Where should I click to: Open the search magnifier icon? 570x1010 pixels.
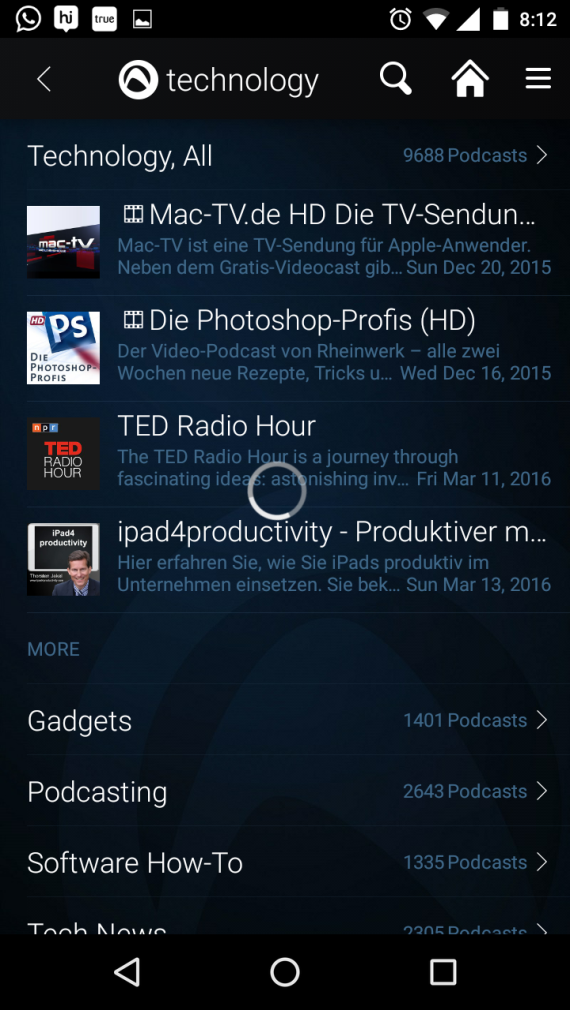[395, 79]
